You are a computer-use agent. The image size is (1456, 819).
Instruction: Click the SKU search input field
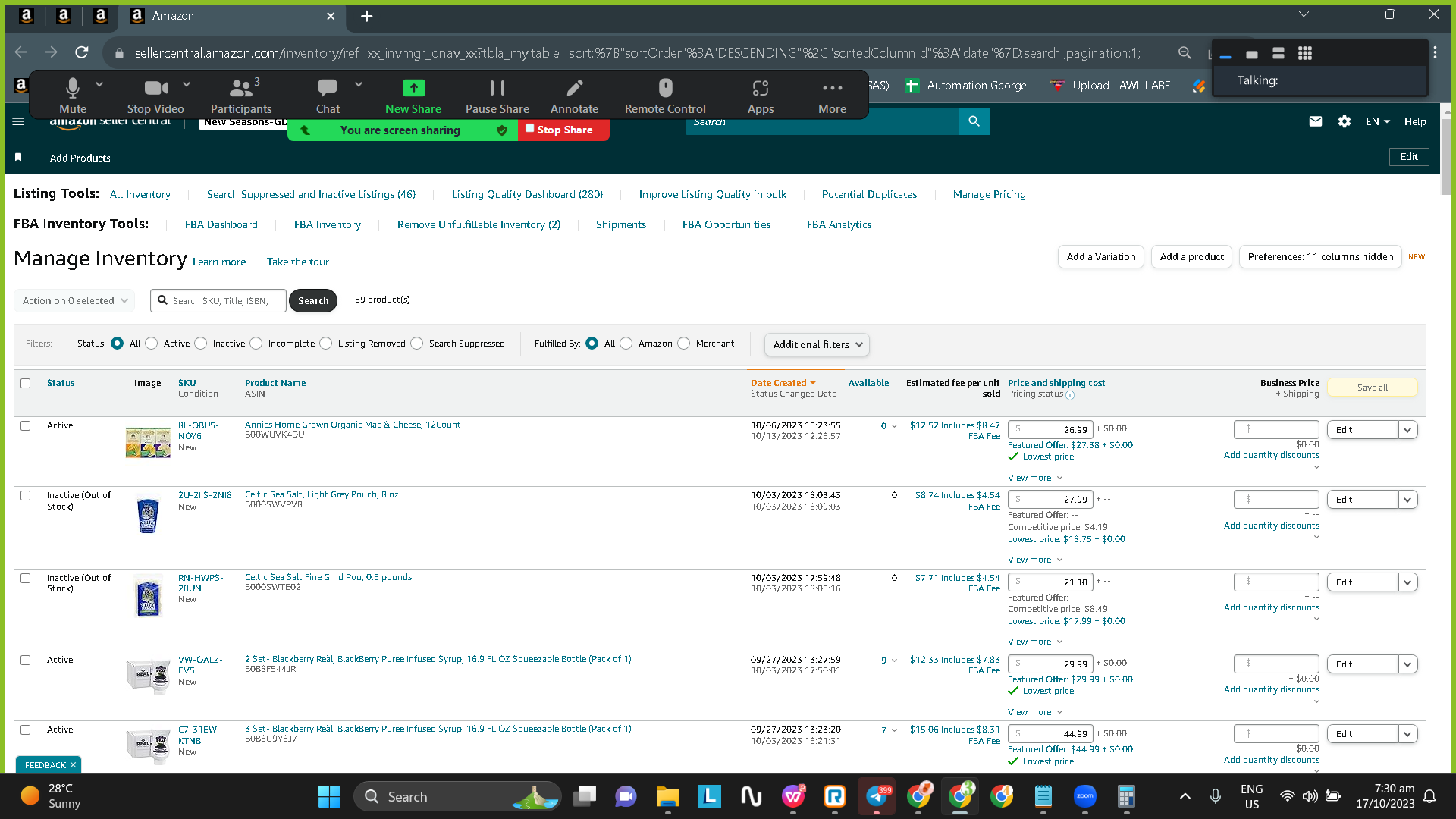click(218, 301)
